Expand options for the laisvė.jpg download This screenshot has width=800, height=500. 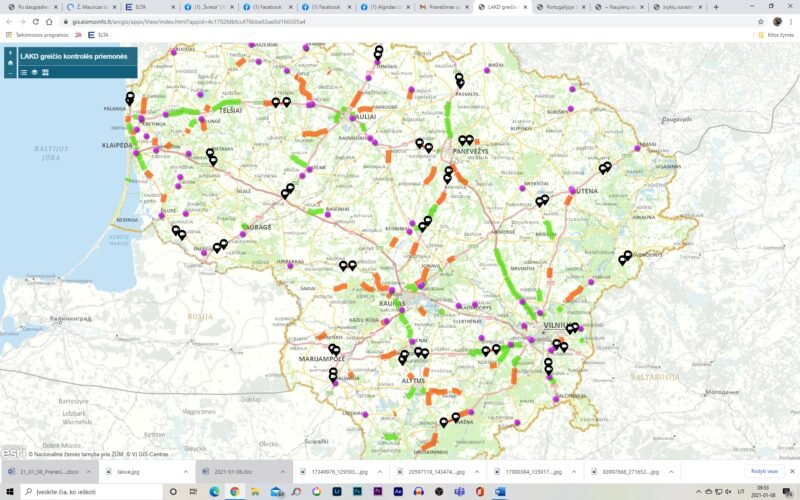point(185,472)
